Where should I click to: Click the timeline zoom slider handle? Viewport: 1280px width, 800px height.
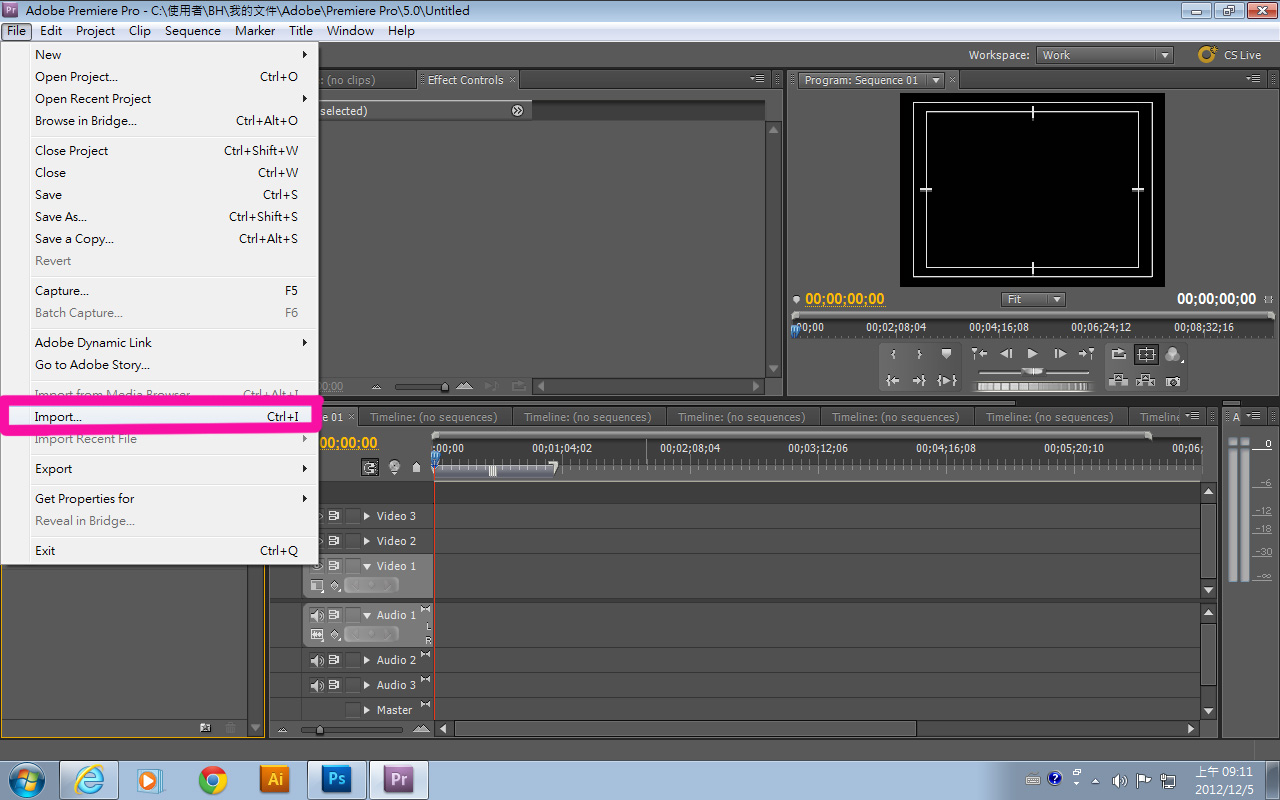[x=320, y=730]
